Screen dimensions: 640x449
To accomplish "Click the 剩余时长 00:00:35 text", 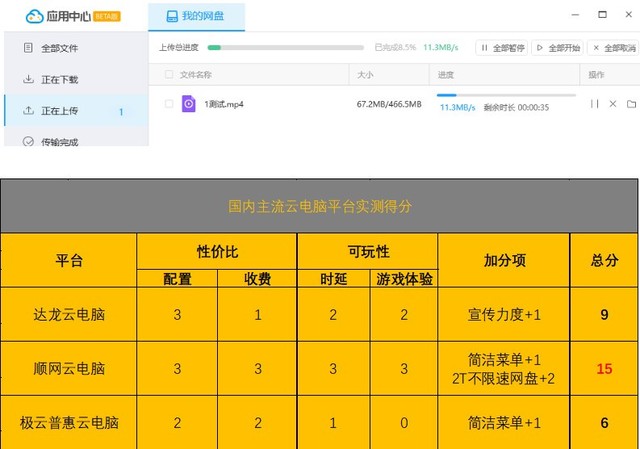I will tap(516, 108).
